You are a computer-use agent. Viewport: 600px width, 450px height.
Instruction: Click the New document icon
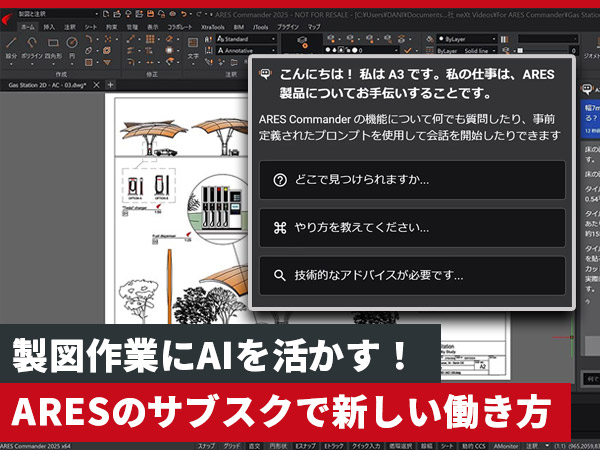tap(106, 14)
